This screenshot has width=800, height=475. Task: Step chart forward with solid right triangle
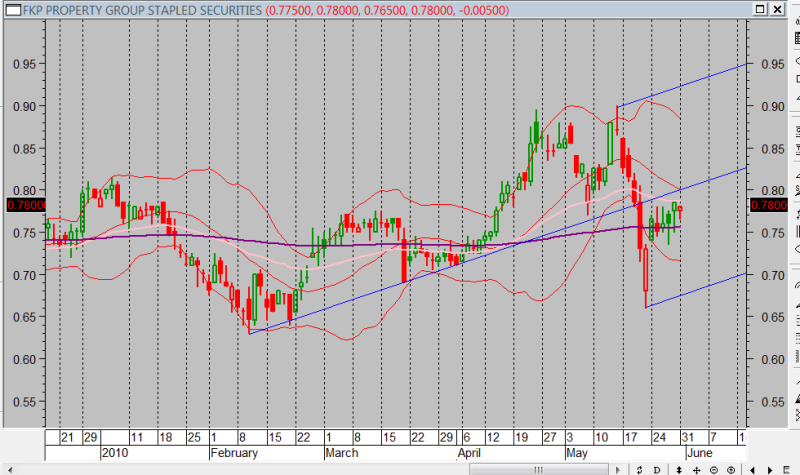[770, 470]
